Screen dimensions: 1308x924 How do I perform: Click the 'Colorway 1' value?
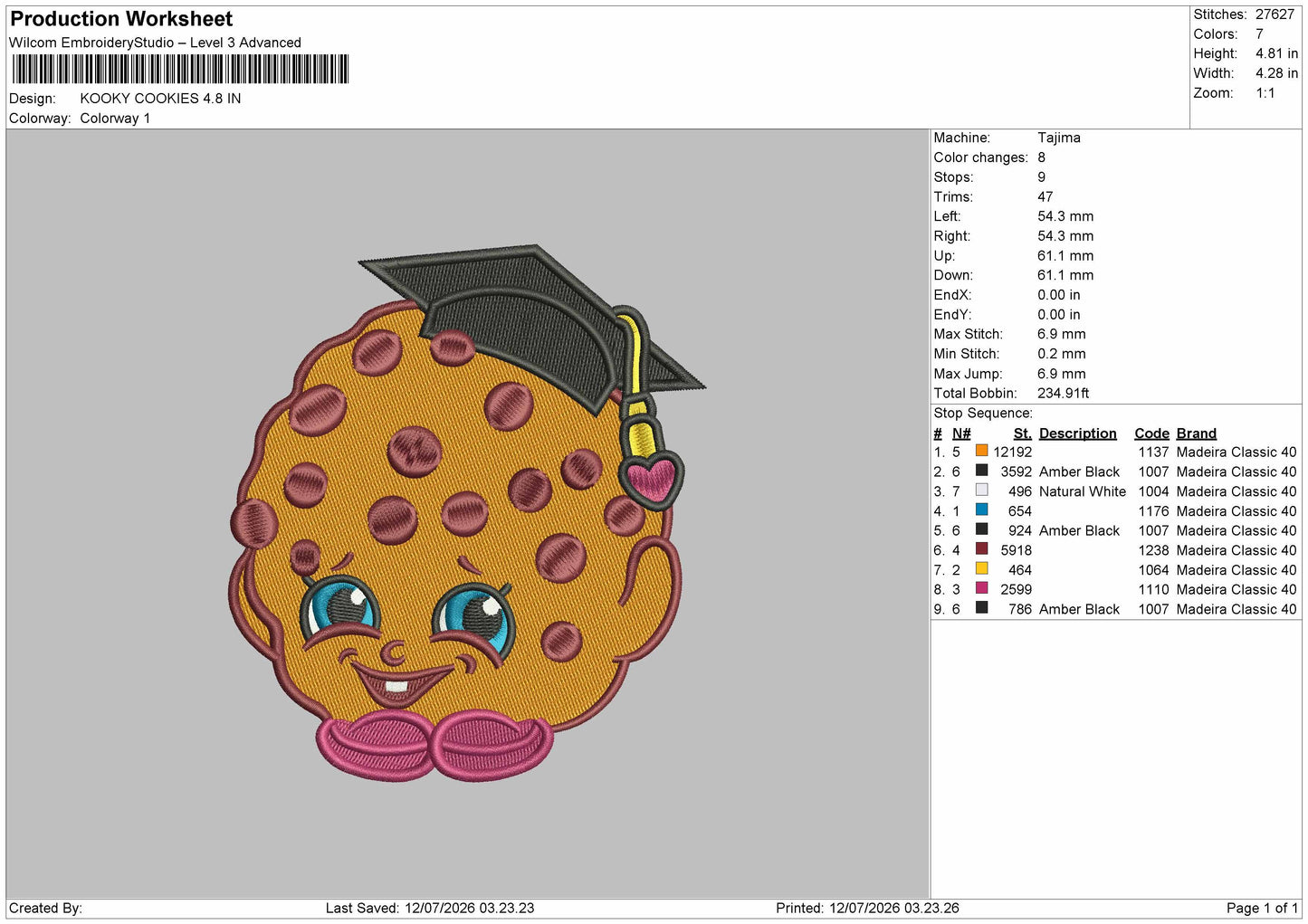click(115, 119)
